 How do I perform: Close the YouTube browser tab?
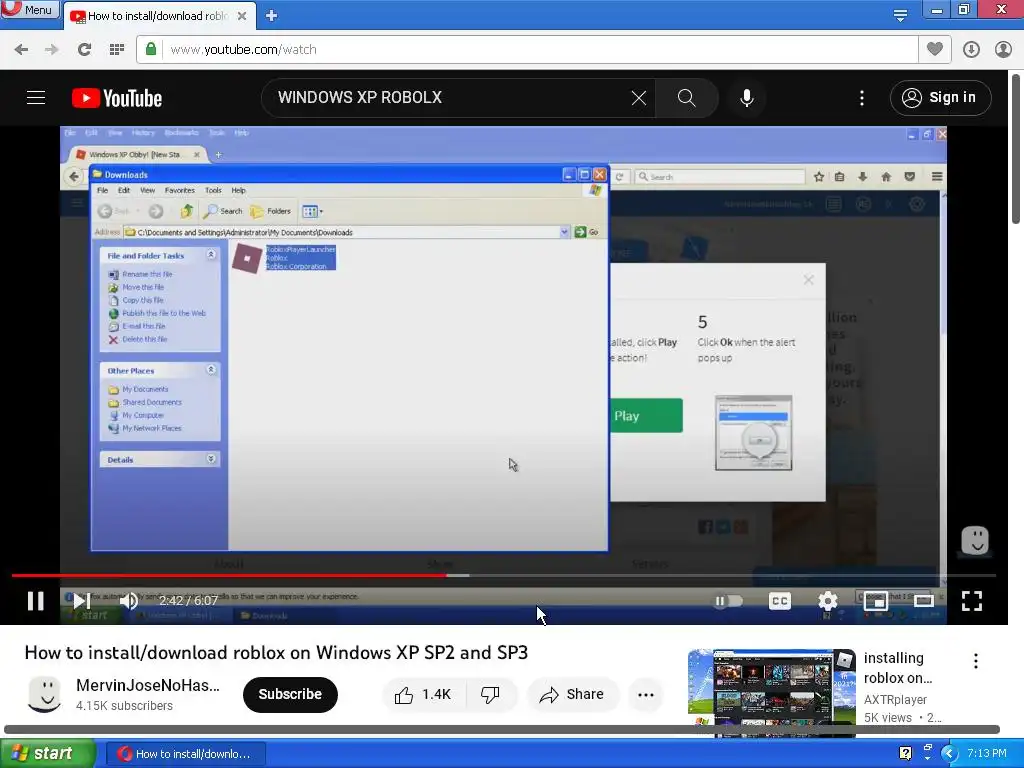(x=242, y=16)
